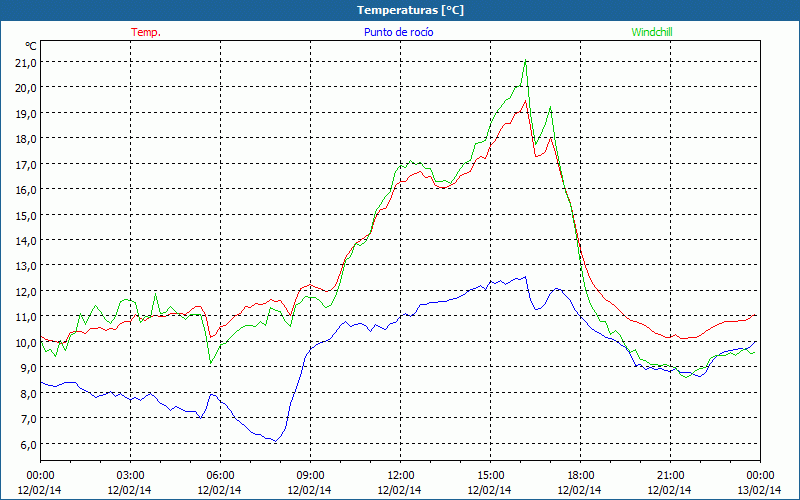Select the green 'Windchill' legend label

pyautogui.click(x=652, y=32)
